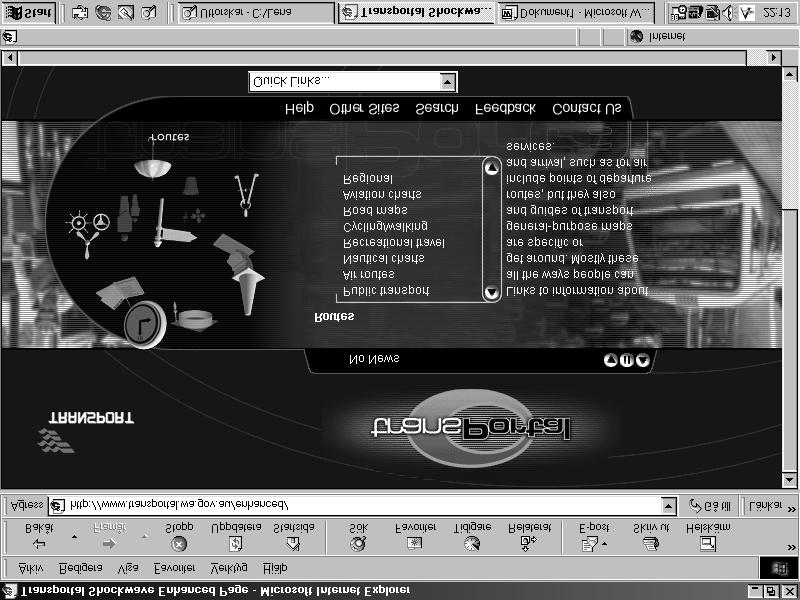Open the Sök search pane icon

[358, 544]
